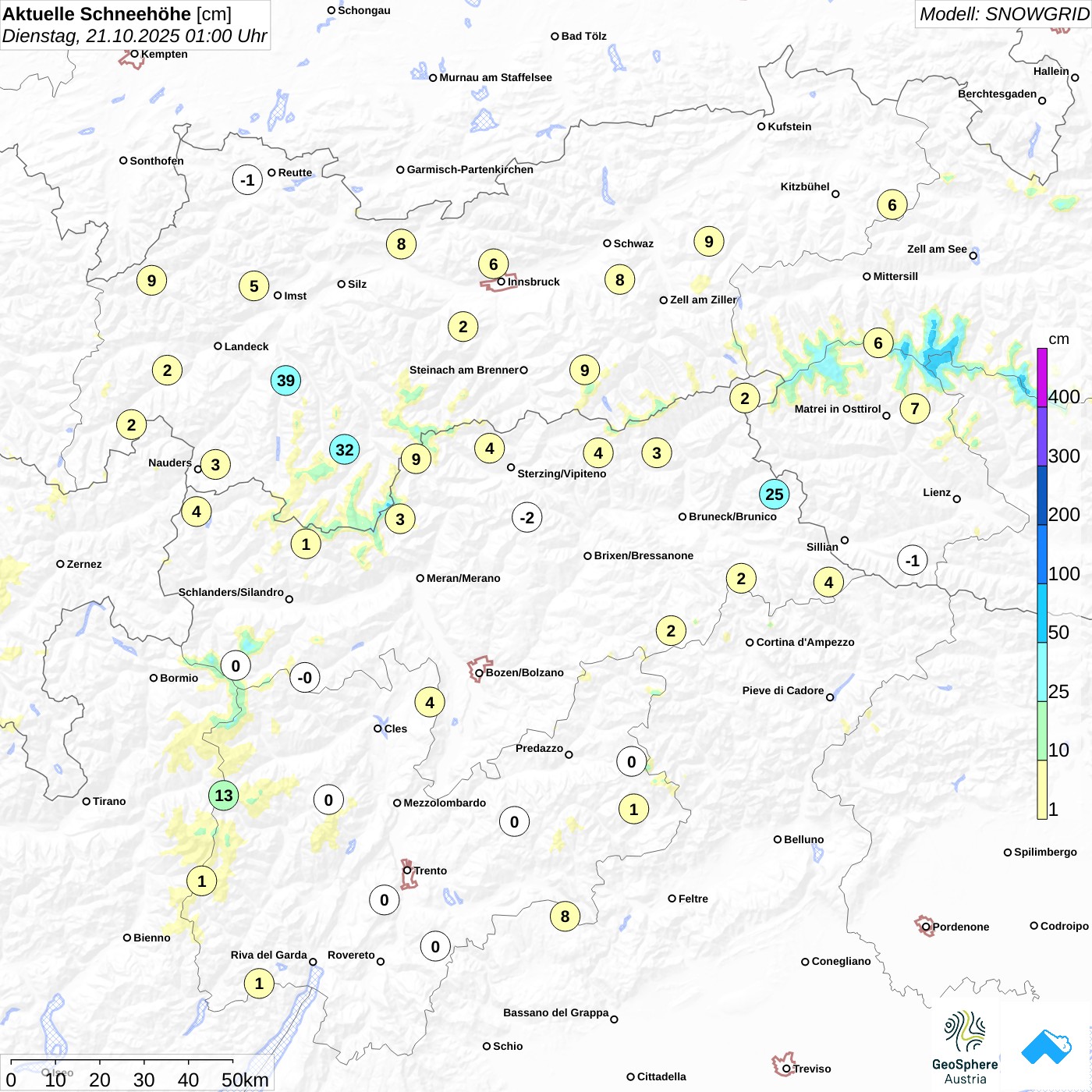Click the GeoSphere Austria logo
Image resolution: width=1092 pixels, height=1092 pixels.
(x=965, y=1048)
